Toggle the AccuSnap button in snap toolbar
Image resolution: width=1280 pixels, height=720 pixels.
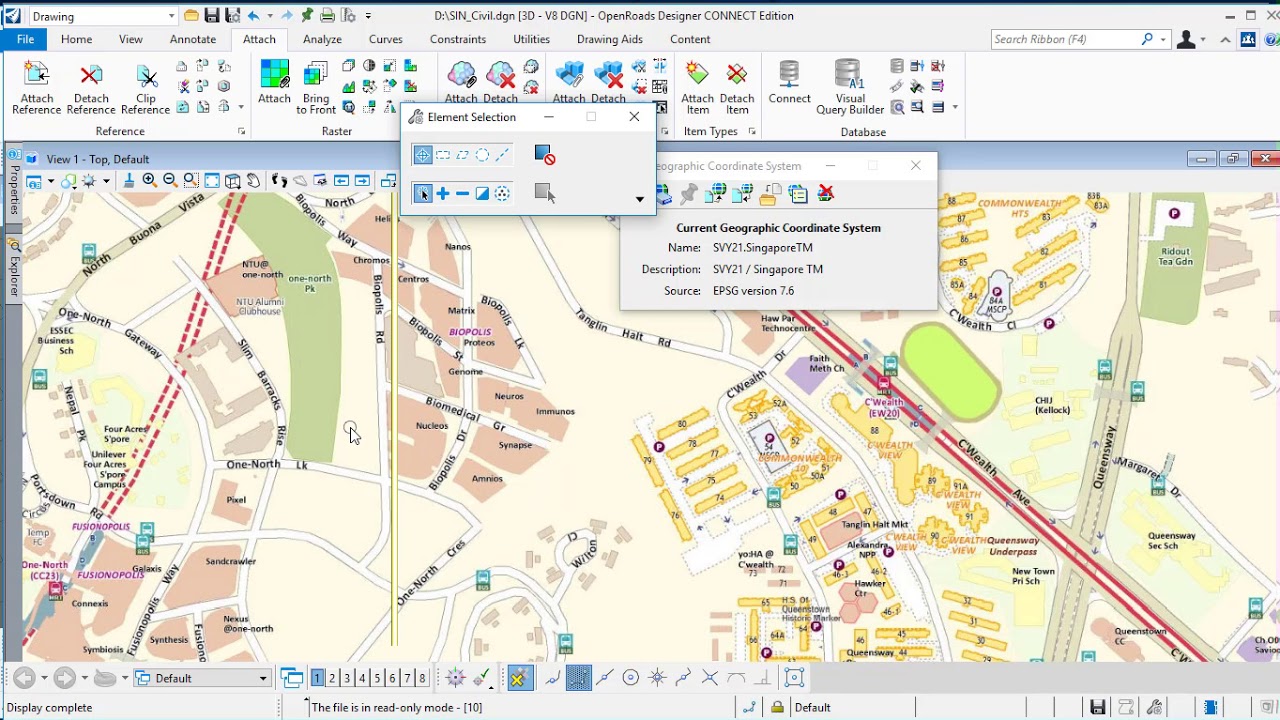[x=518, y=678]
